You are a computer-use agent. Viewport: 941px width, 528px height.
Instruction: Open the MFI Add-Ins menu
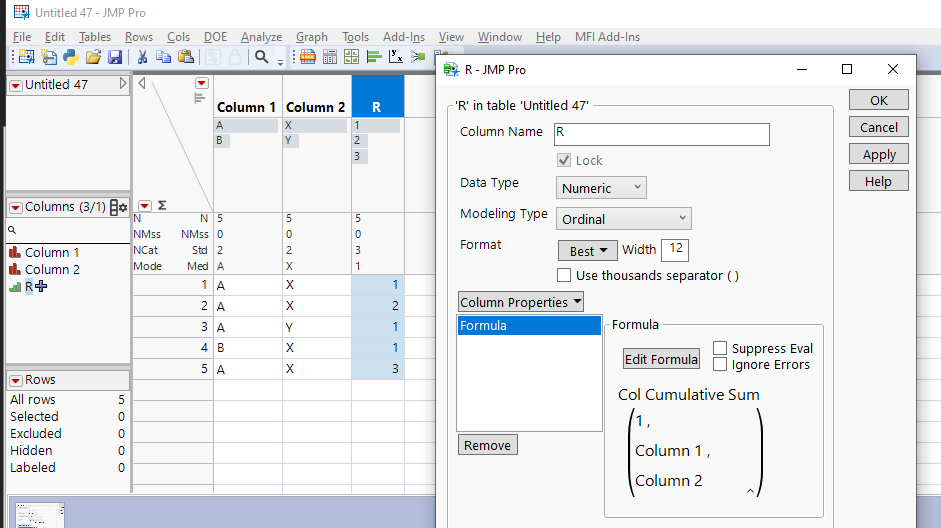[607, 37]
